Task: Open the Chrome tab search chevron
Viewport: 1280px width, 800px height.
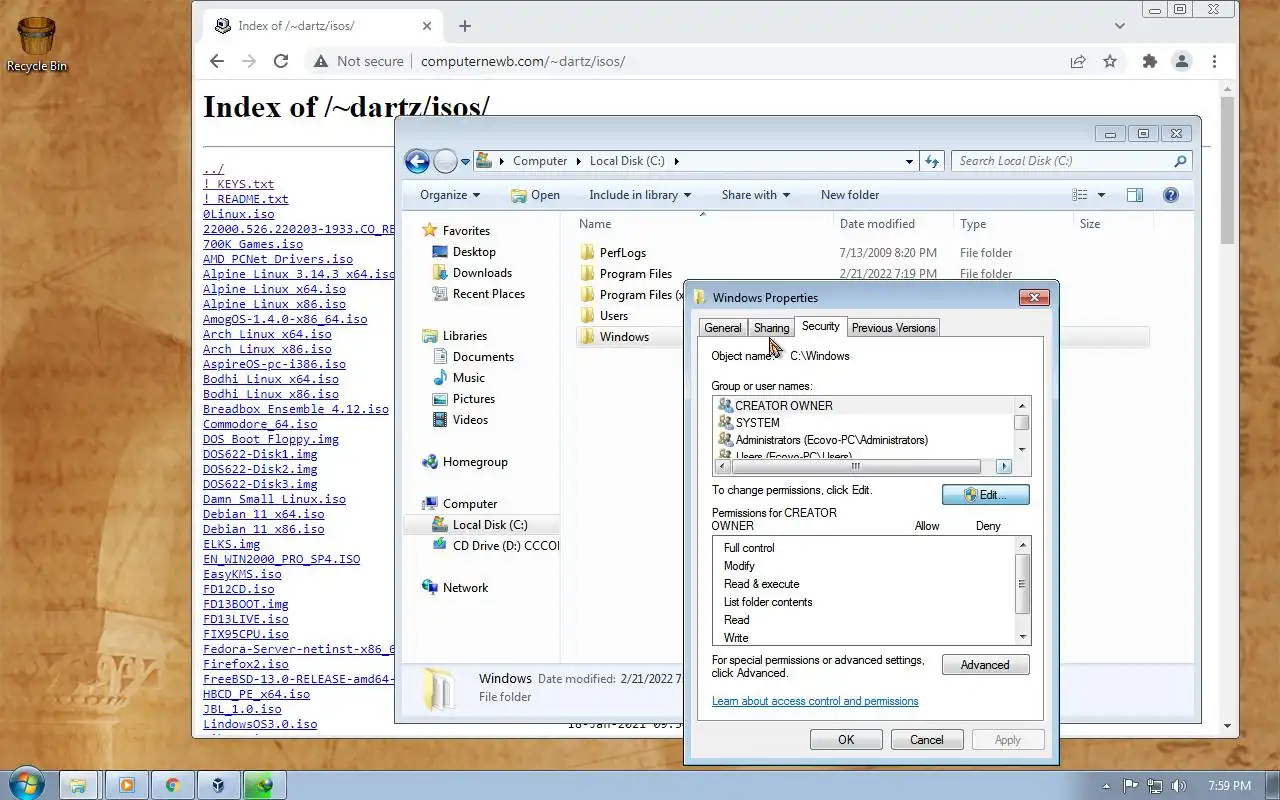Action: pos(1120,26)
